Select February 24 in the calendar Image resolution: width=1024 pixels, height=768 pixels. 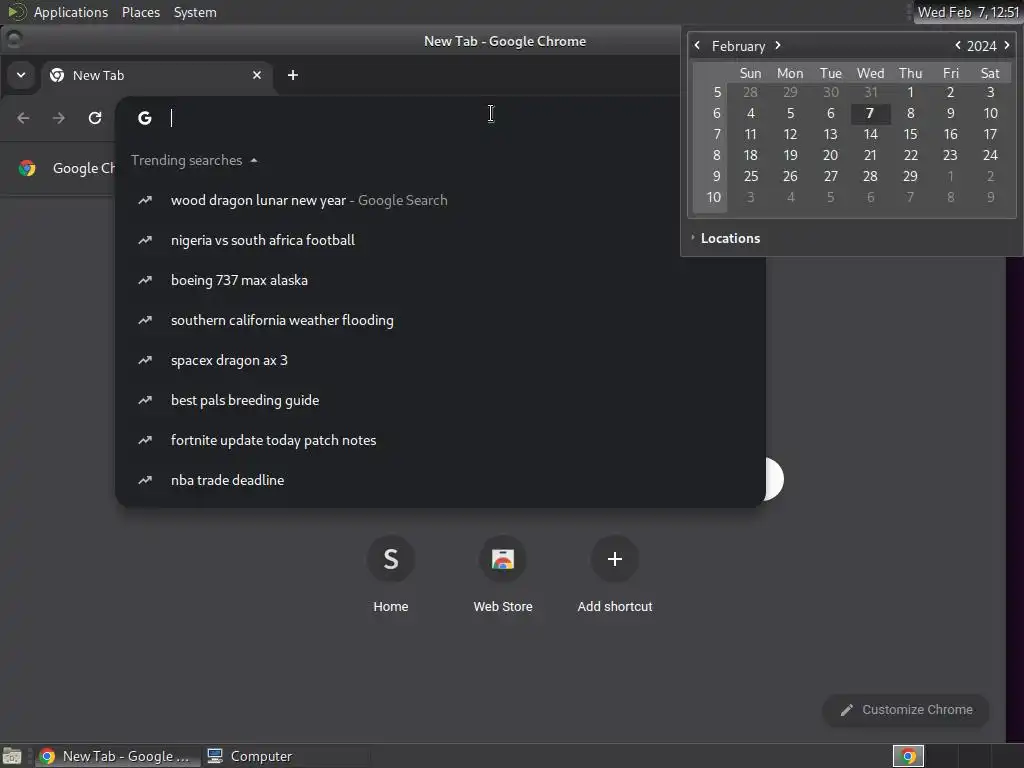click(990, 155)
